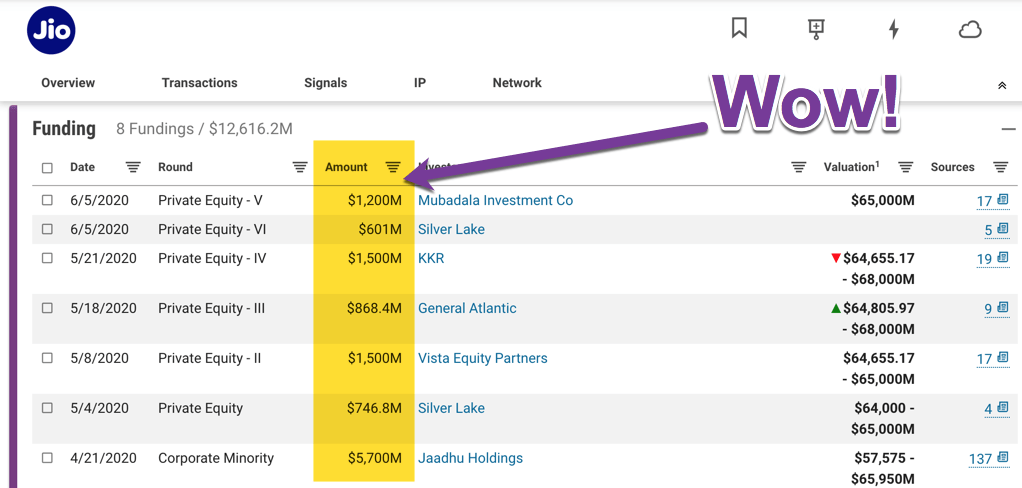Open the 4 sources link
The image size is (1022, 488).
[997, 409]
